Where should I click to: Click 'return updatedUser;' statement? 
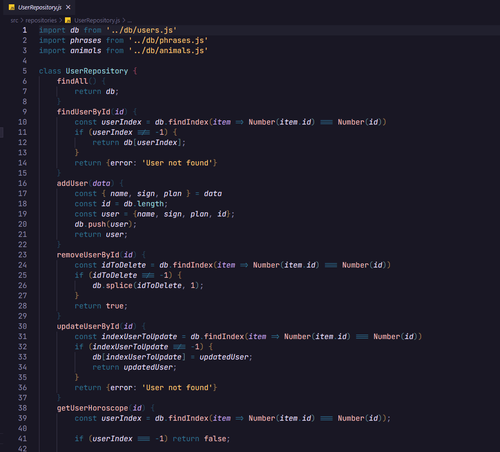tap(134, 367)
